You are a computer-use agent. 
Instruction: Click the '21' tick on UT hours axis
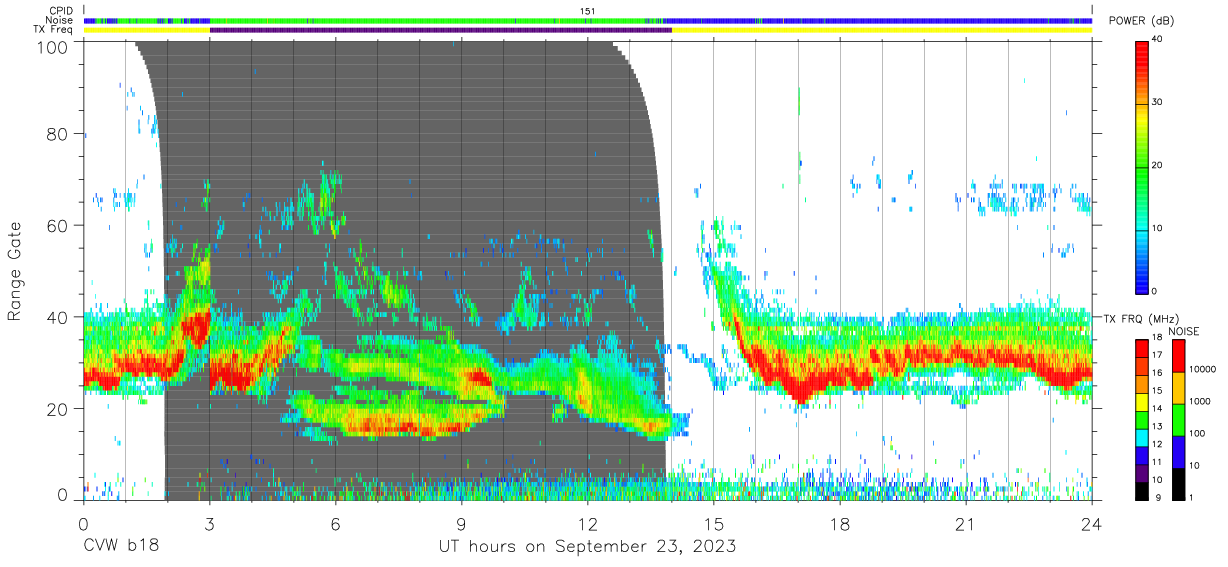coord(966,524)
